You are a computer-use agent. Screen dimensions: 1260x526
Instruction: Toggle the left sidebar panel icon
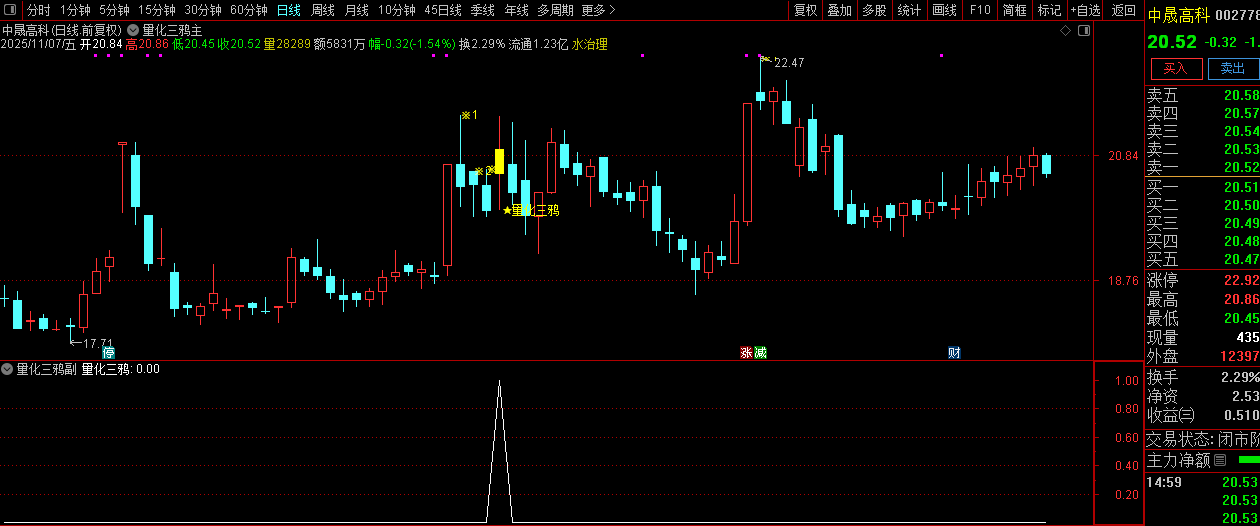coord(11,10)
